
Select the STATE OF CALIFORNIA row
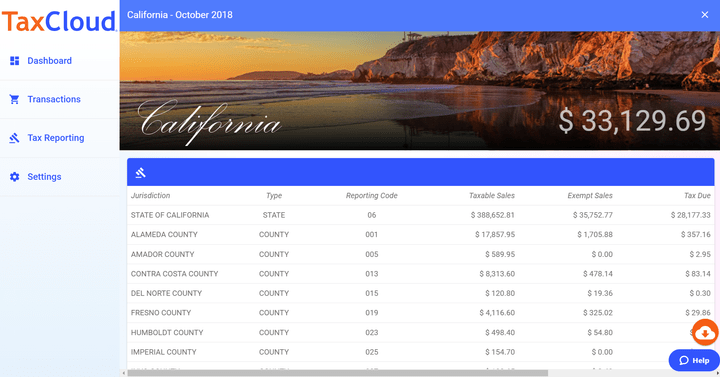coord(421,215)
